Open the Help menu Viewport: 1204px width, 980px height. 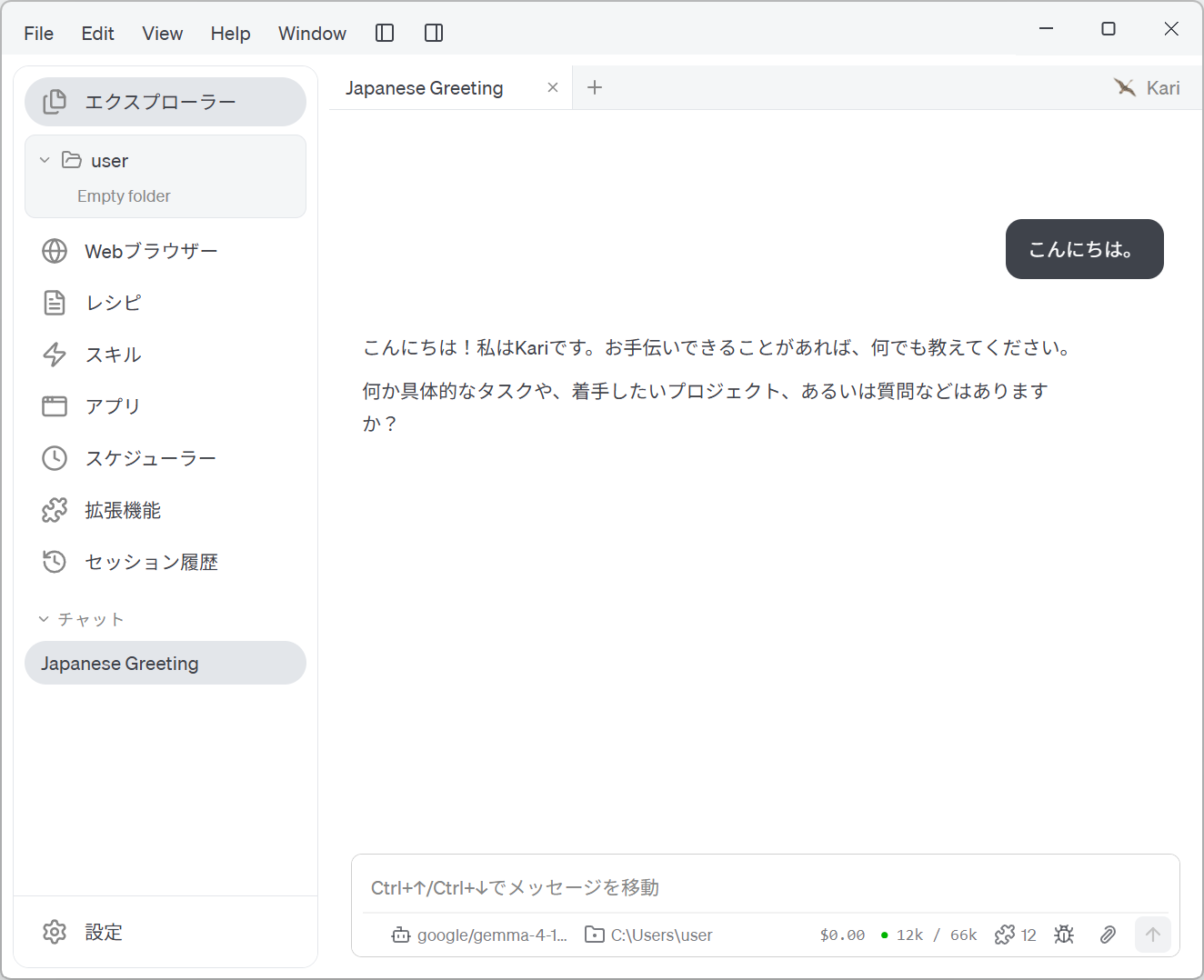pos(230,34)
